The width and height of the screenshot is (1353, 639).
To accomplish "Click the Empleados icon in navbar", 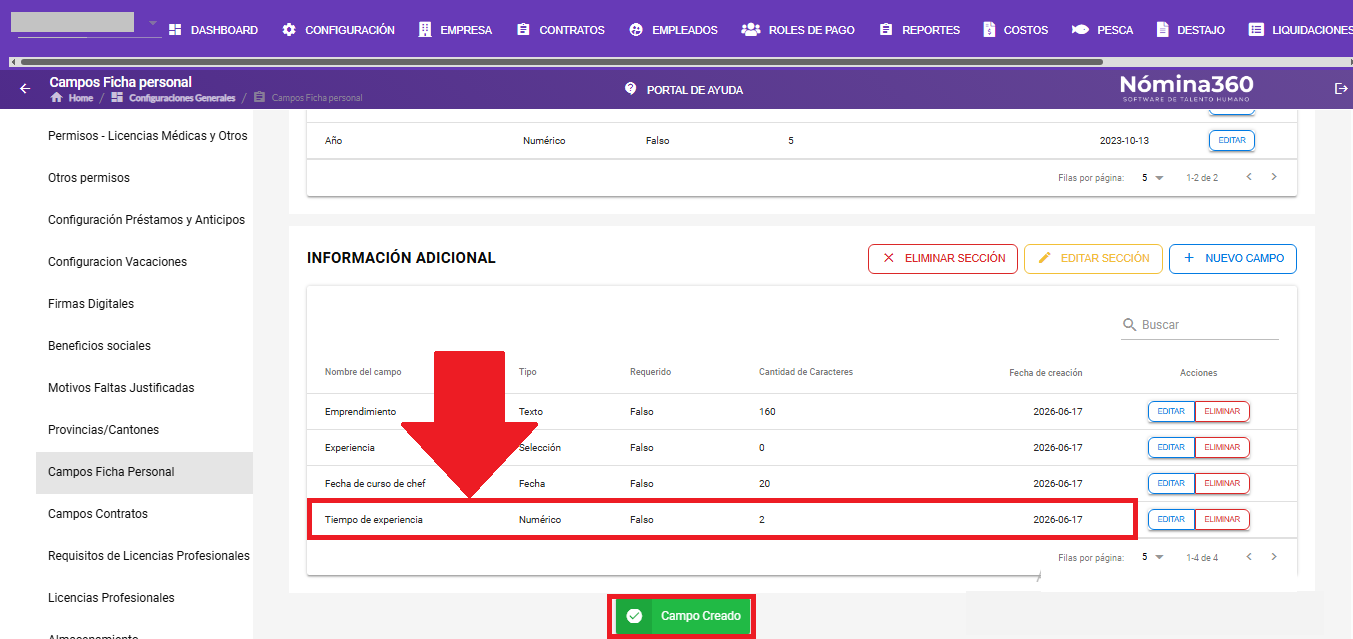I will 636,30.
